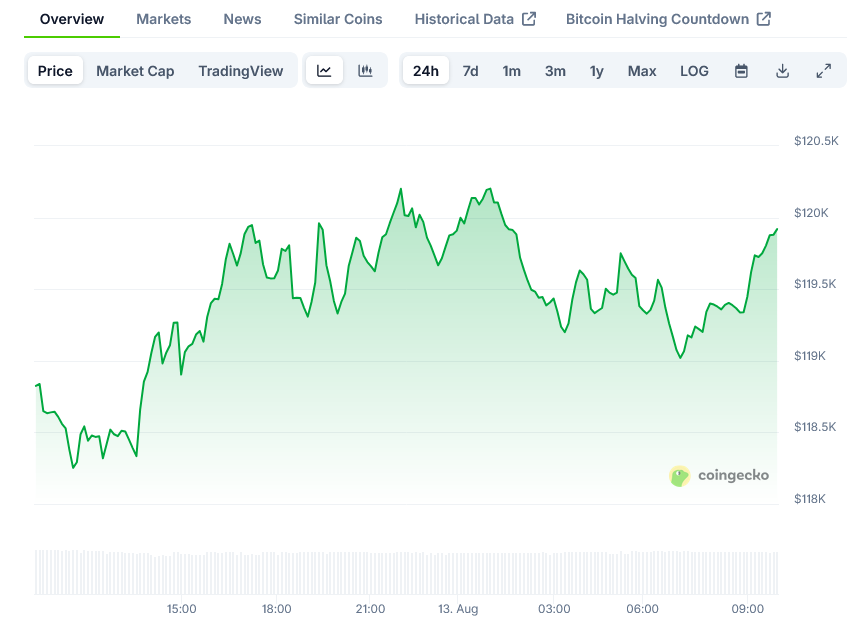Viewport: 847px width, 628px height.
Task: Switch to line chart view icon
Action: [x=324, y=71]
